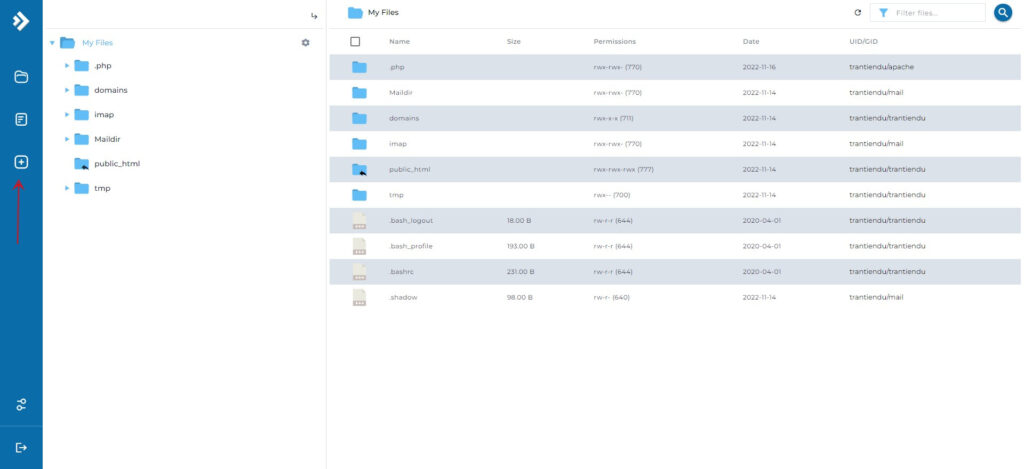Sort files by the Name column header

(x=400, y=41)
